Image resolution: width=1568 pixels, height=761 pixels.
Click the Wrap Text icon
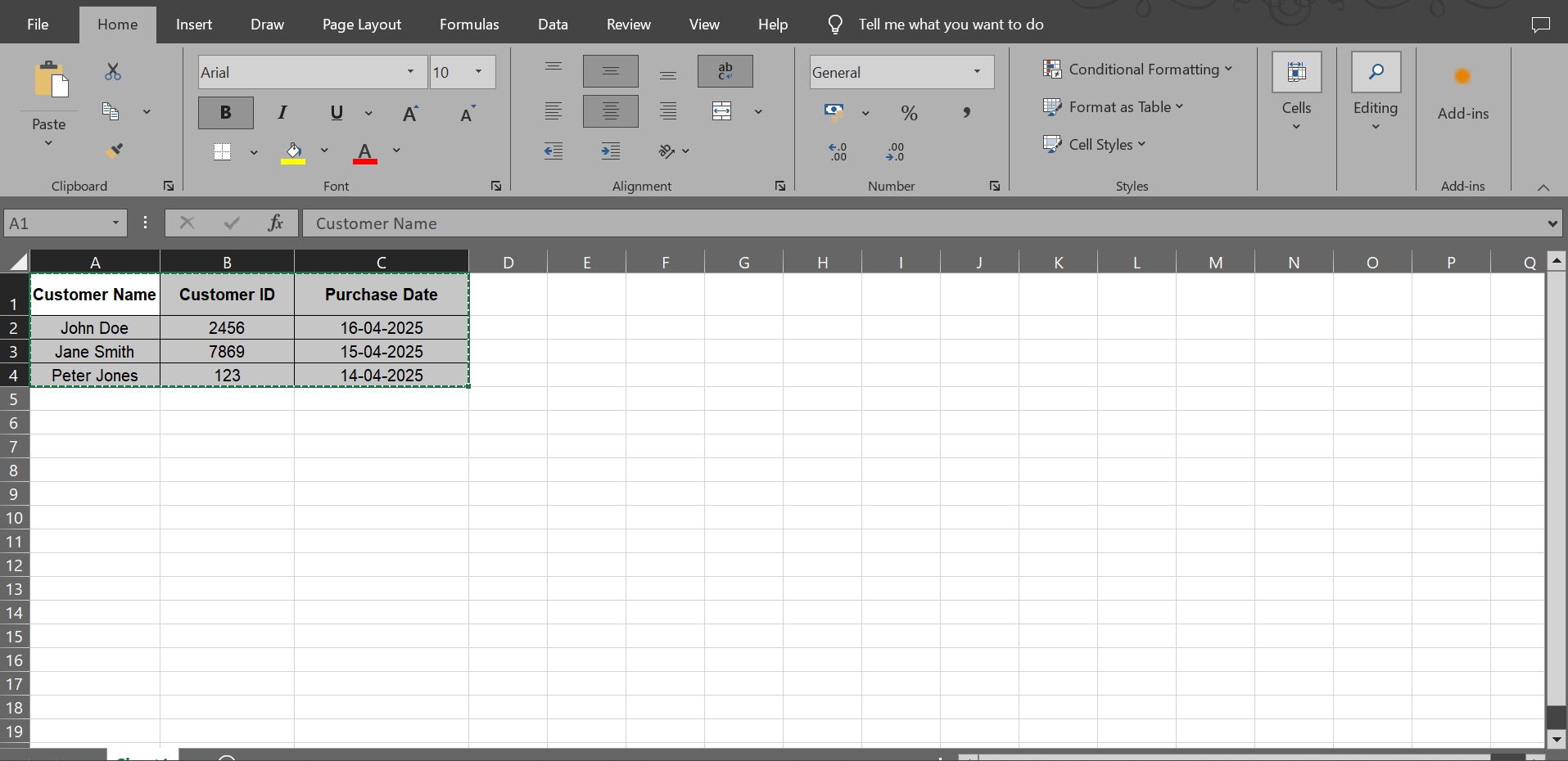724,71
